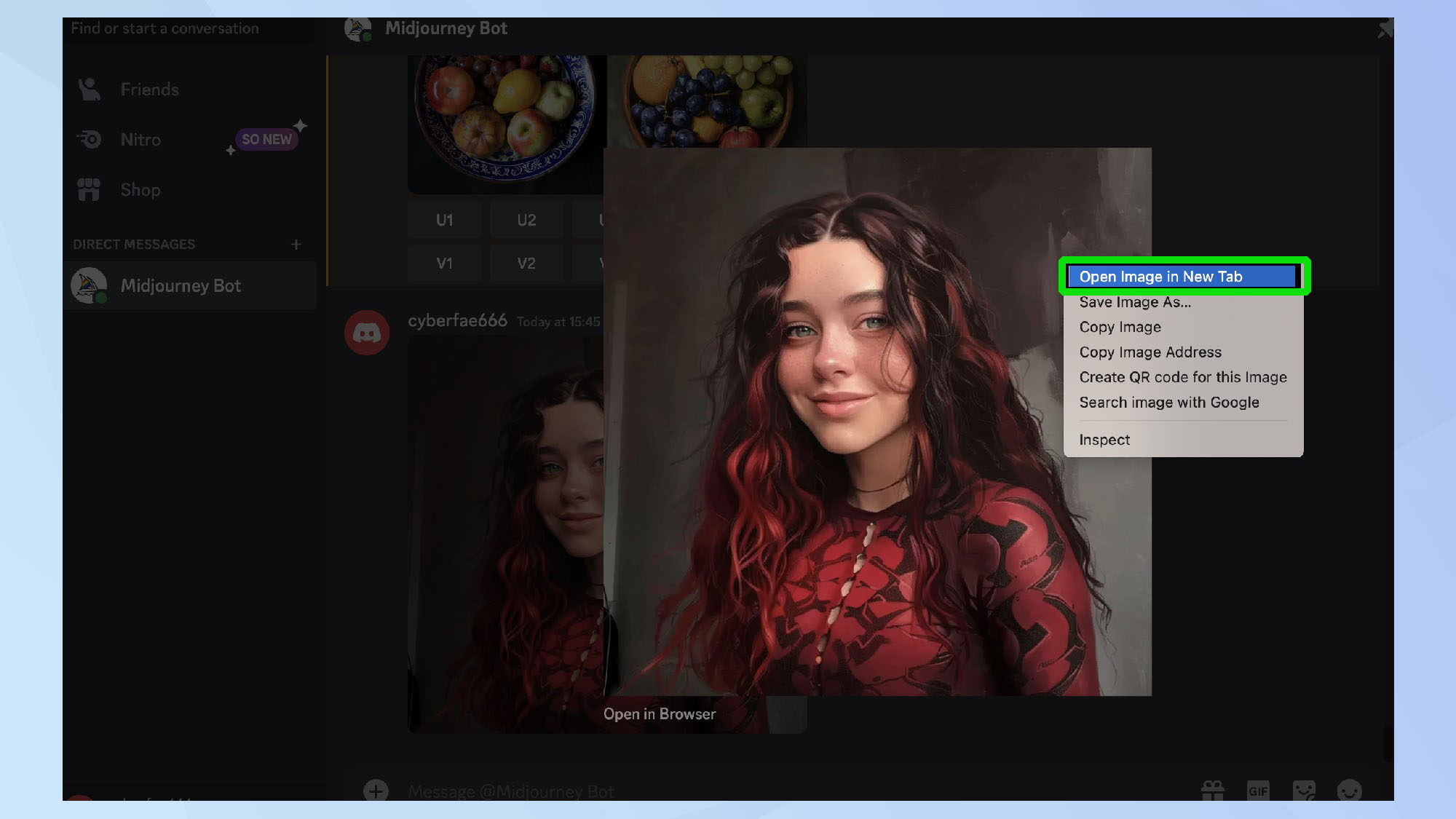This screenshot has width=1456, height=819.
Task: Click the Open in Browser link
Action: (660, 714)
